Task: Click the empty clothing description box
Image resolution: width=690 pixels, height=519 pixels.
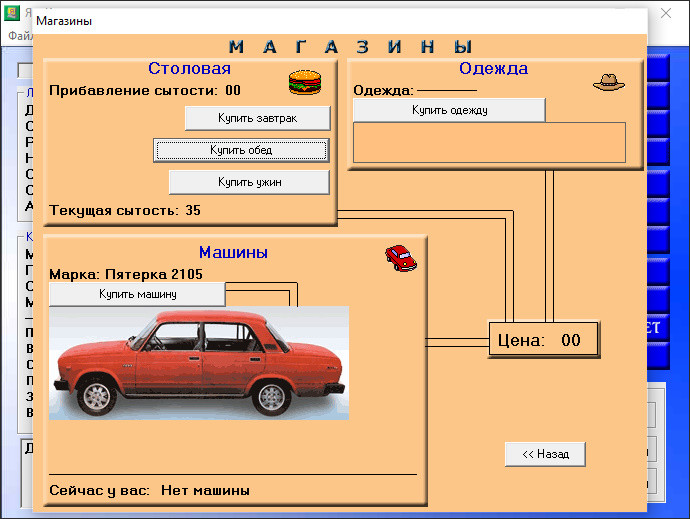Action: click(489, 143)
